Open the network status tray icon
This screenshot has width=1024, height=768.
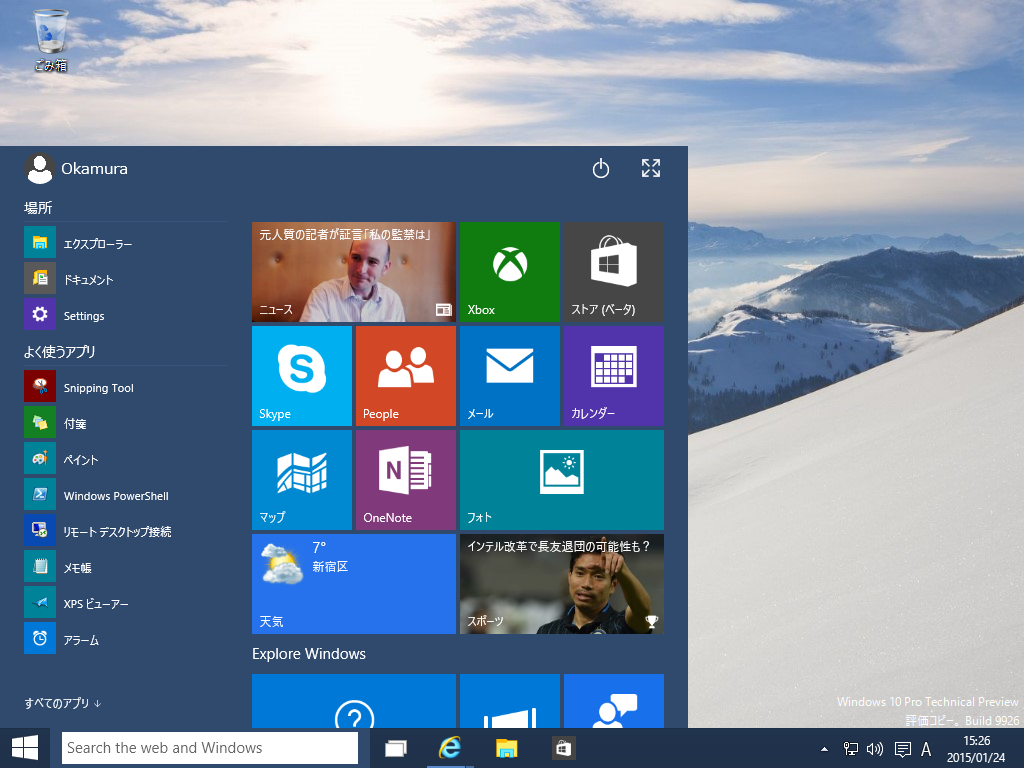[850, 748]
